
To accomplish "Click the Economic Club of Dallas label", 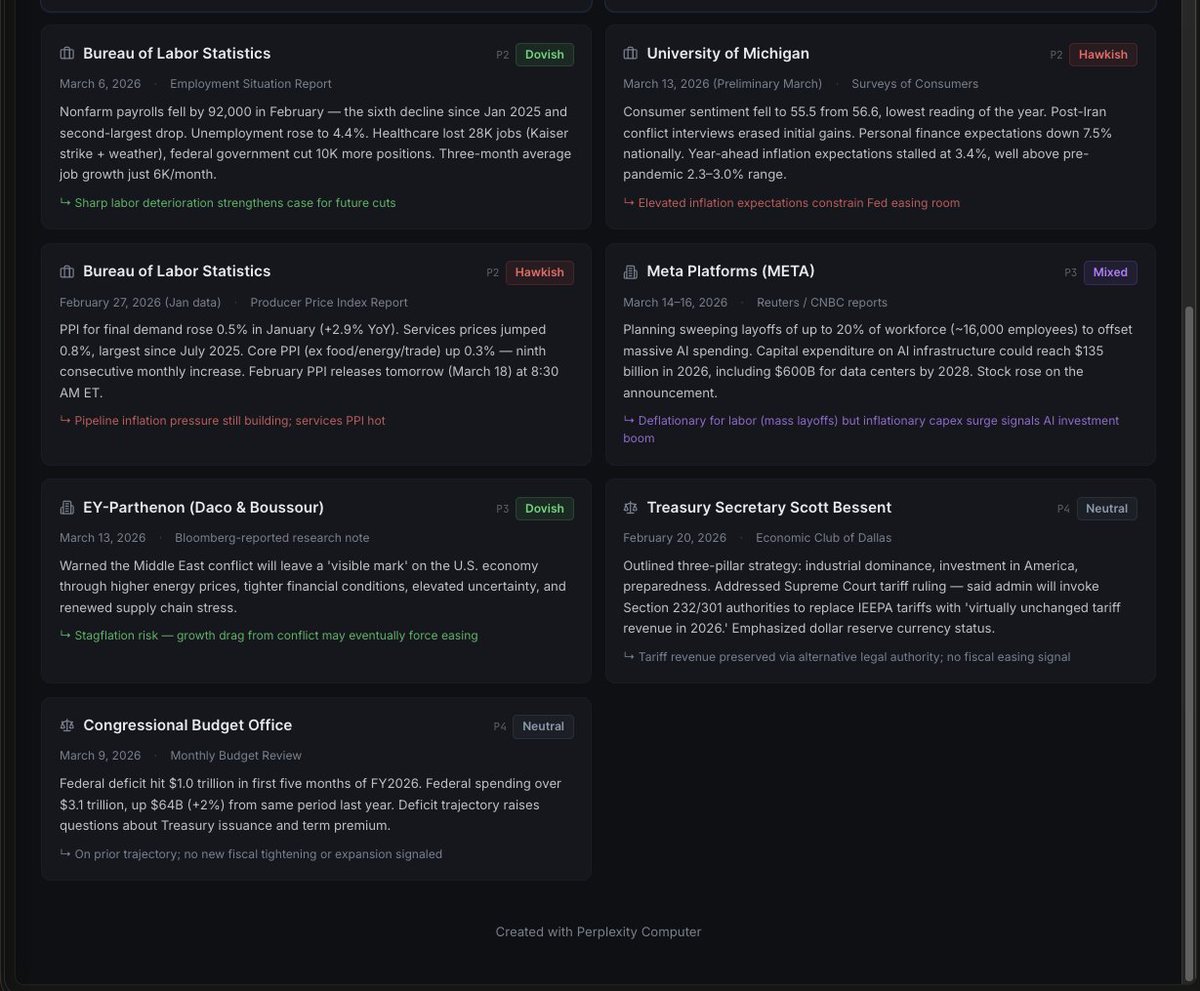I will [x=824, y=538].
